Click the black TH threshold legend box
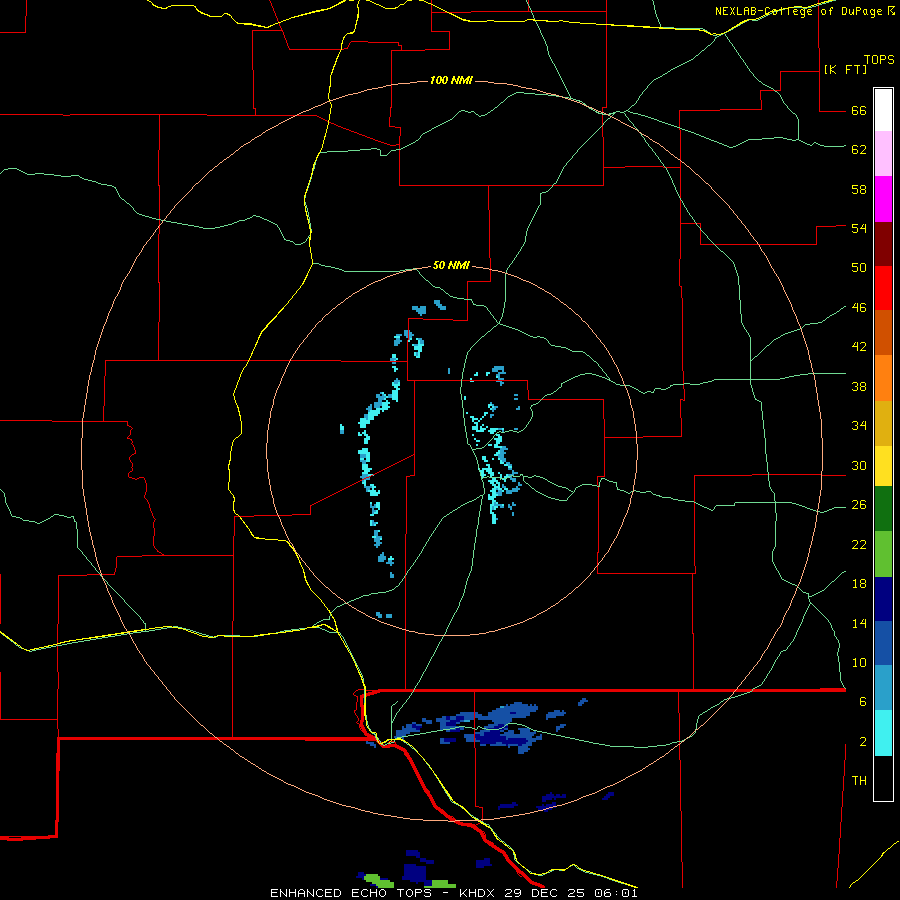900x900 pixels. (x=883, y=778)
